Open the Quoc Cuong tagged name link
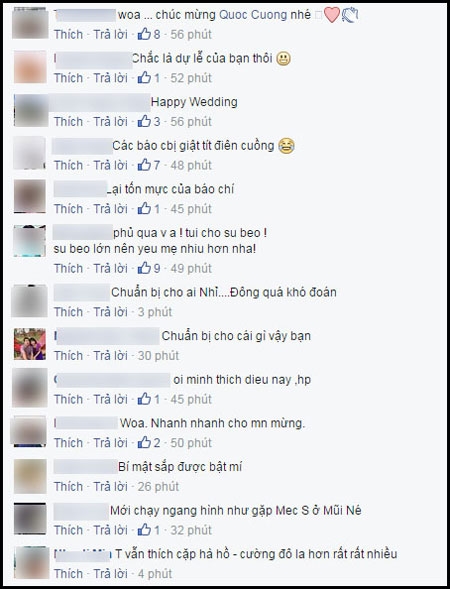This screenshot has width=450, height=589. (265, 15)
